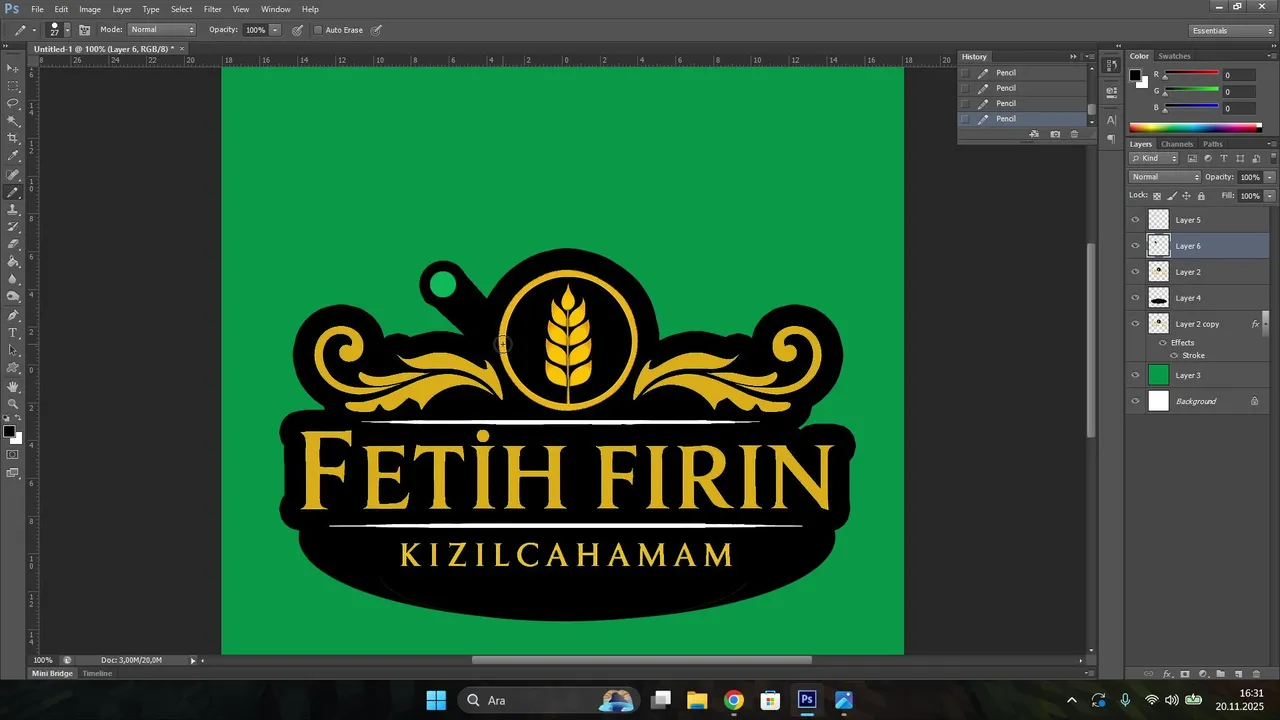The image size is (1280, 720).
Task: Hide Layer 6 visibility eye
Action: pyautogui.click(x=1135, y=246)
